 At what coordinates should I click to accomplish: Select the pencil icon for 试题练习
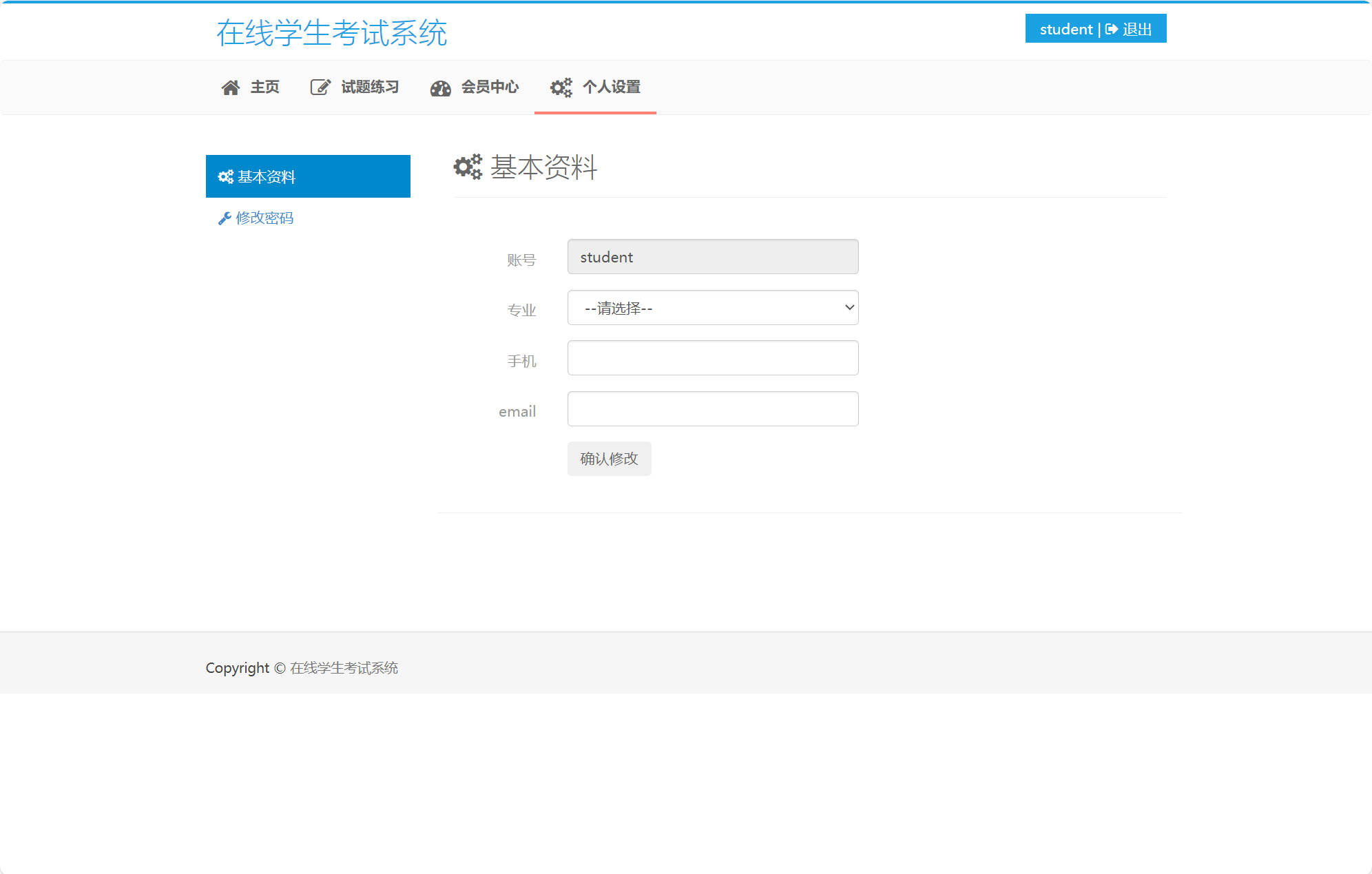(319, 87)
